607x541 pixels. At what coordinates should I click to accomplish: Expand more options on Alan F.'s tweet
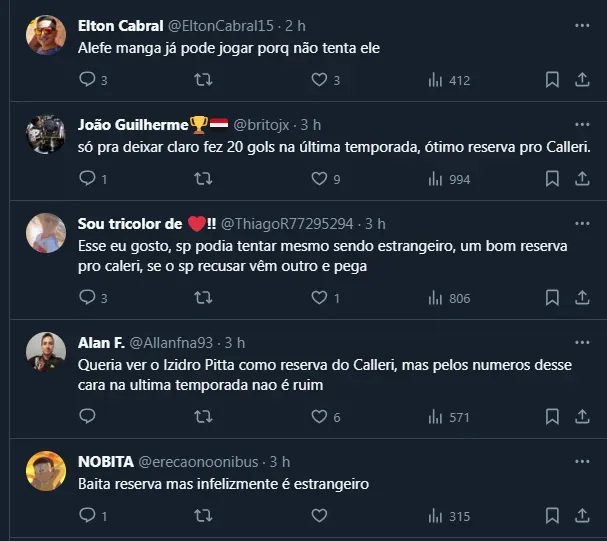(582, 342)
